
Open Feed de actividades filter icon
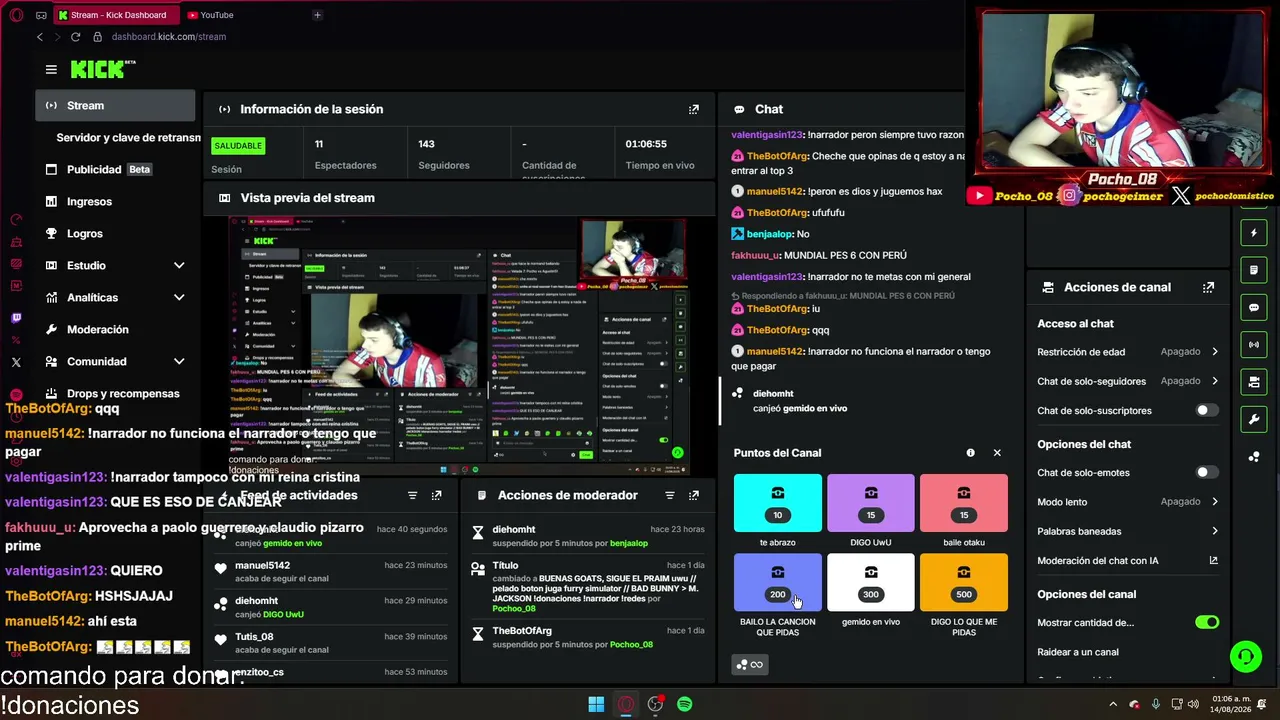coord(412,495)
